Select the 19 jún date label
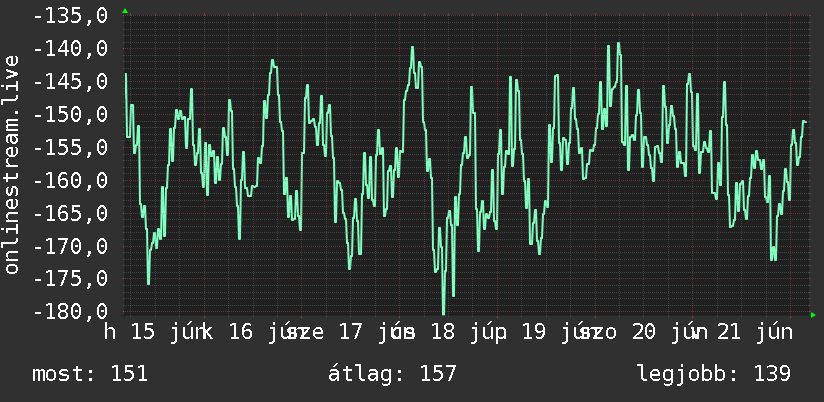Viewport: 824px width, 402px height. 554,333
